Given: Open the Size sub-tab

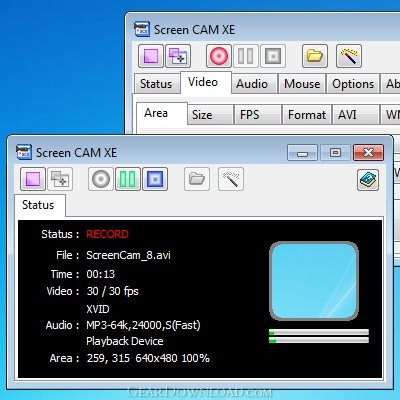Looking at the screenshot, I should point(209,115).
